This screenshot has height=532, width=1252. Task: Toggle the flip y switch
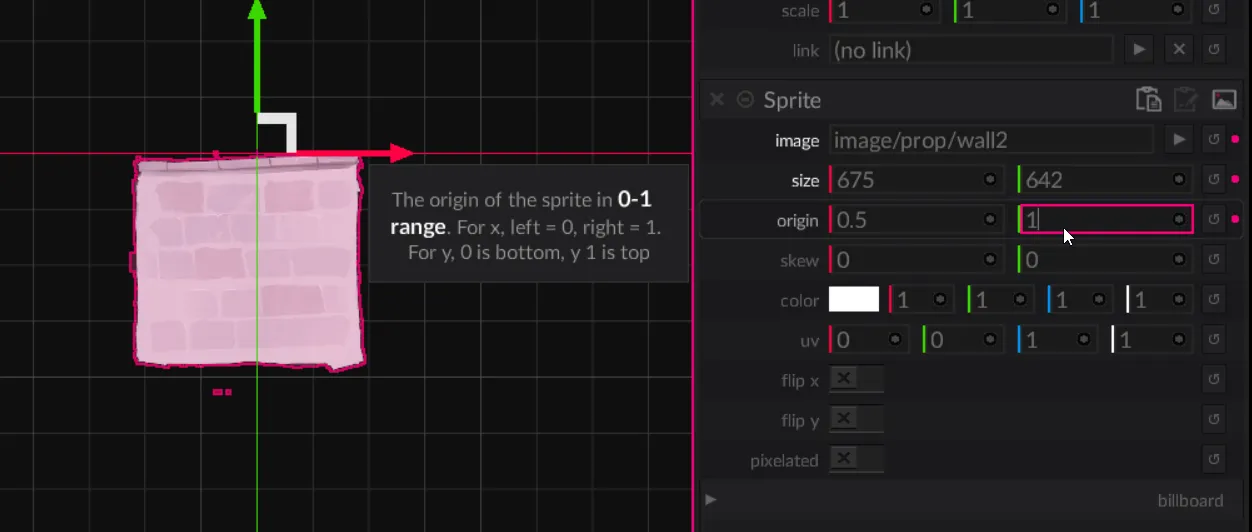[x=856, y=419]
